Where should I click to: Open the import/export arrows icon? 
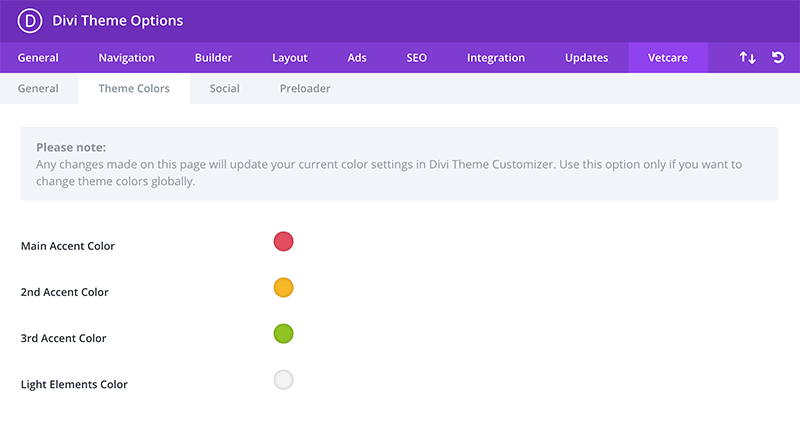tap(747, 58)
